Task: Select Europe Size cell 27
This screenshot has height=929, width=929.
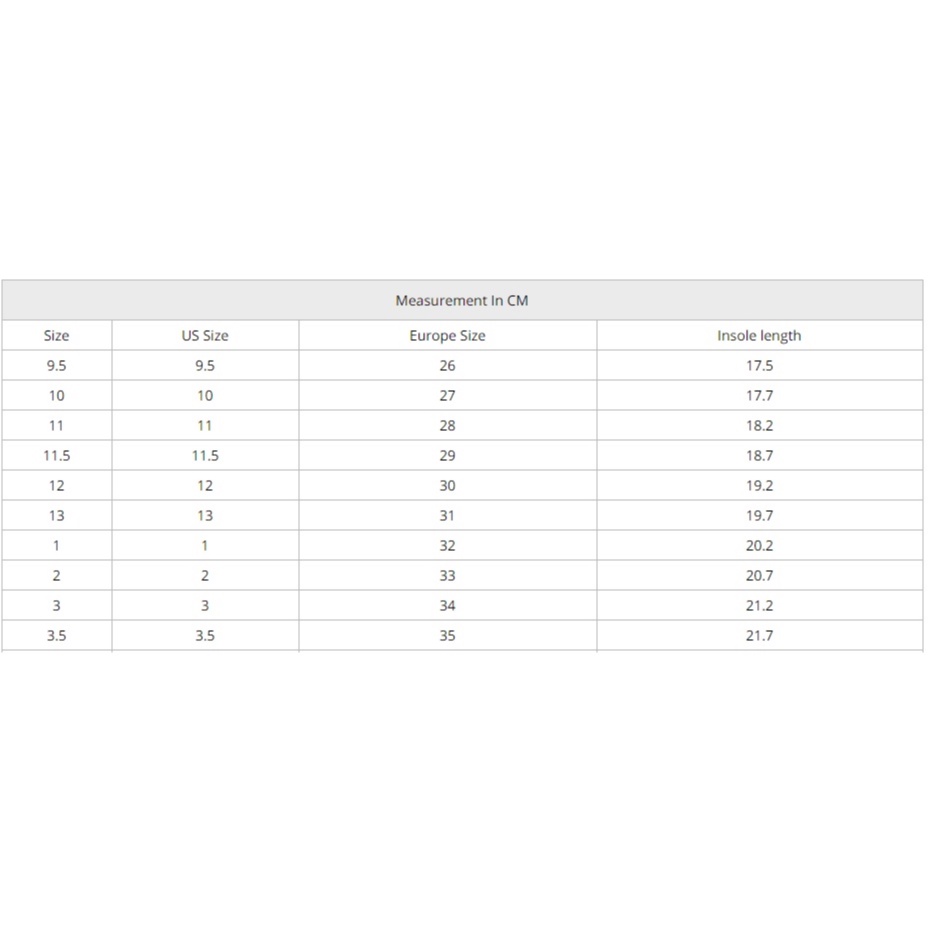Action: (447, 396)
